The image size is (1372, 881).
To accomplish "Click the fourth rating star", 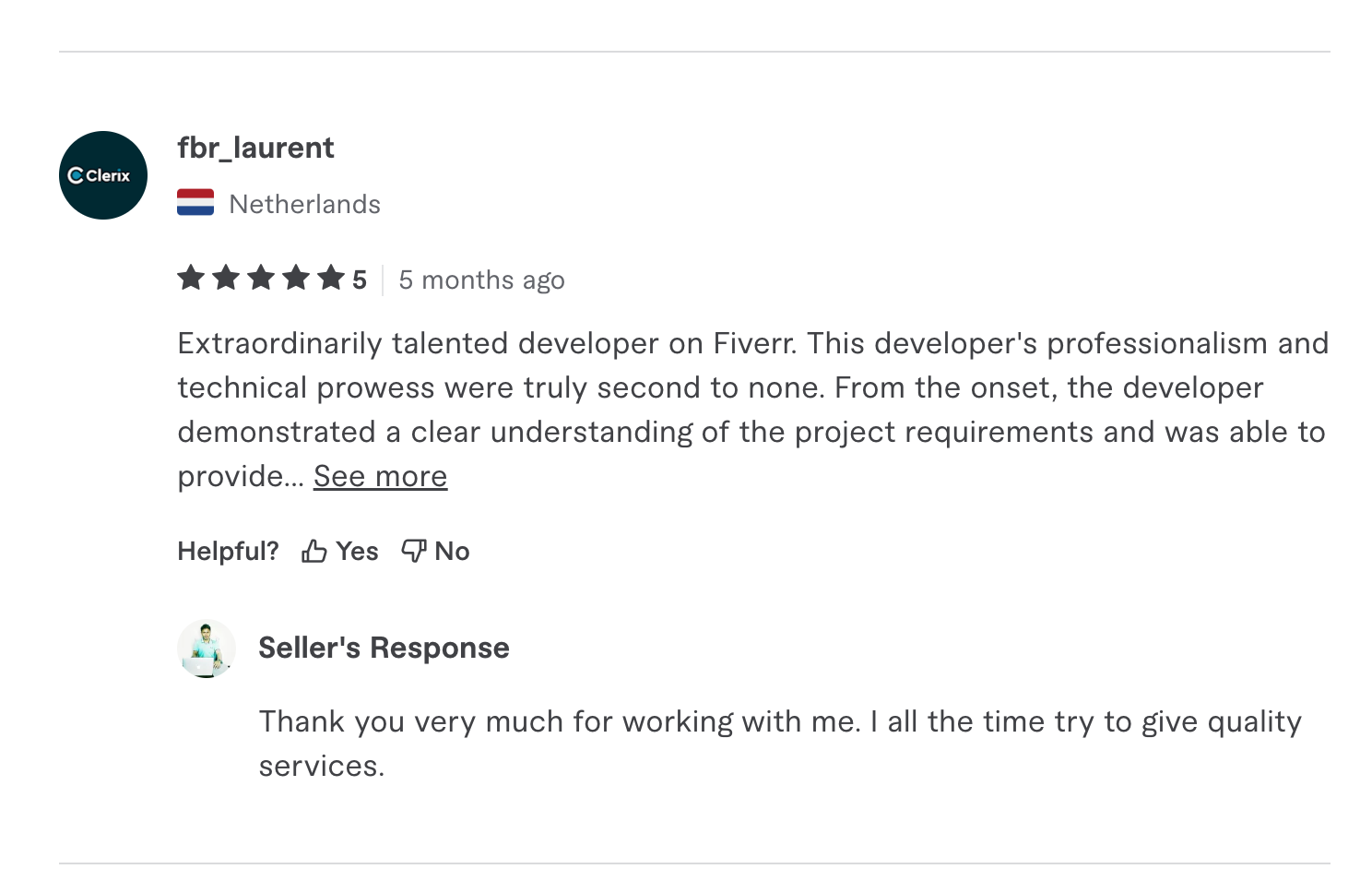I will pyautogui.click(x=296, y=278).
